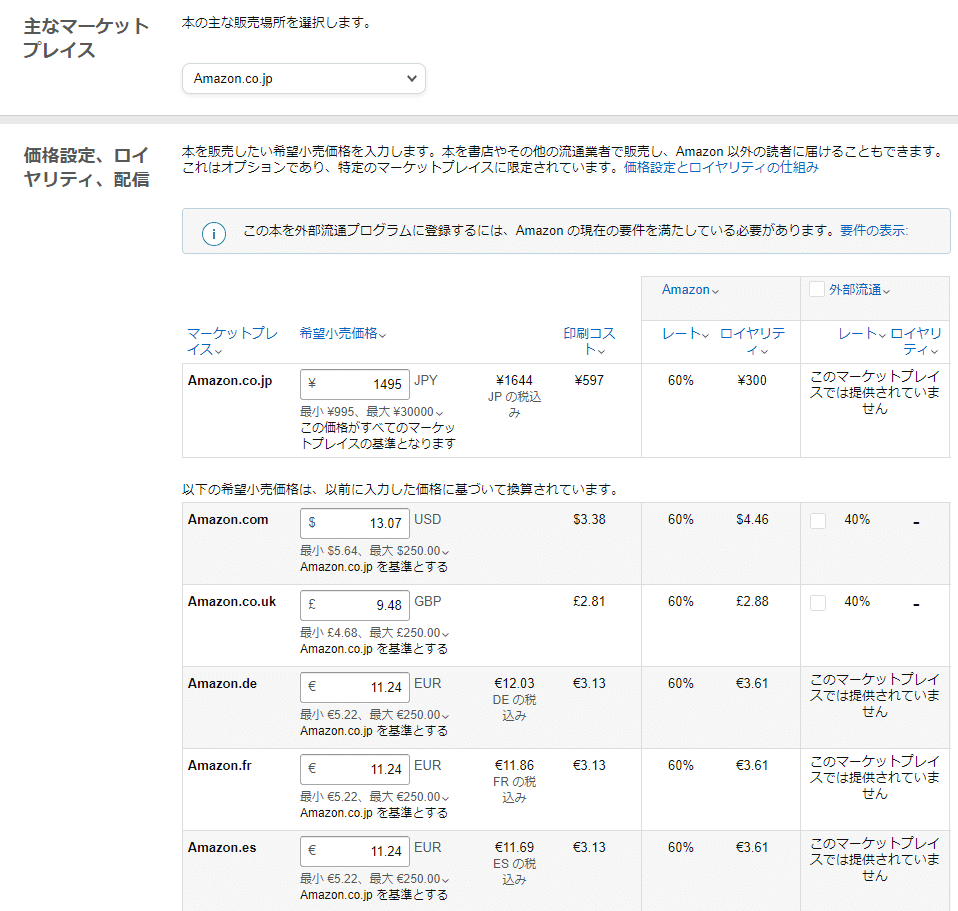Click the £2.88 royalty value

752,601
